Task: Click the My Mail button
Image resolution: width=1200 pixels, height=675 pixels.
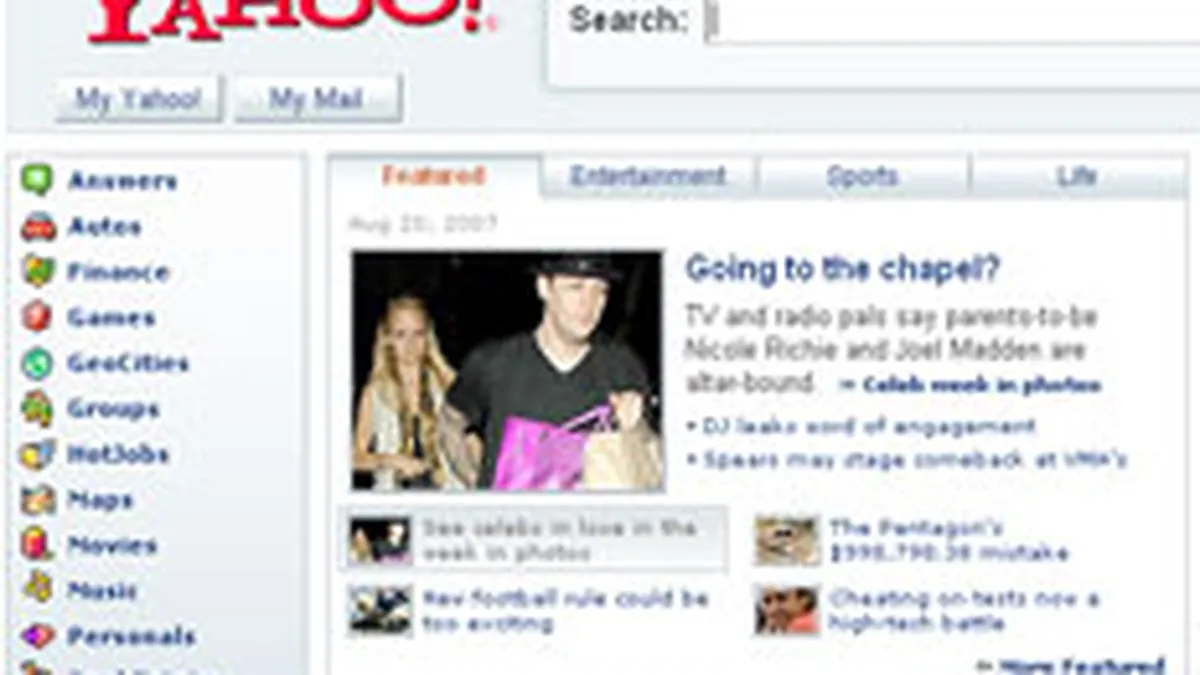Action: (x=318, y=100)
